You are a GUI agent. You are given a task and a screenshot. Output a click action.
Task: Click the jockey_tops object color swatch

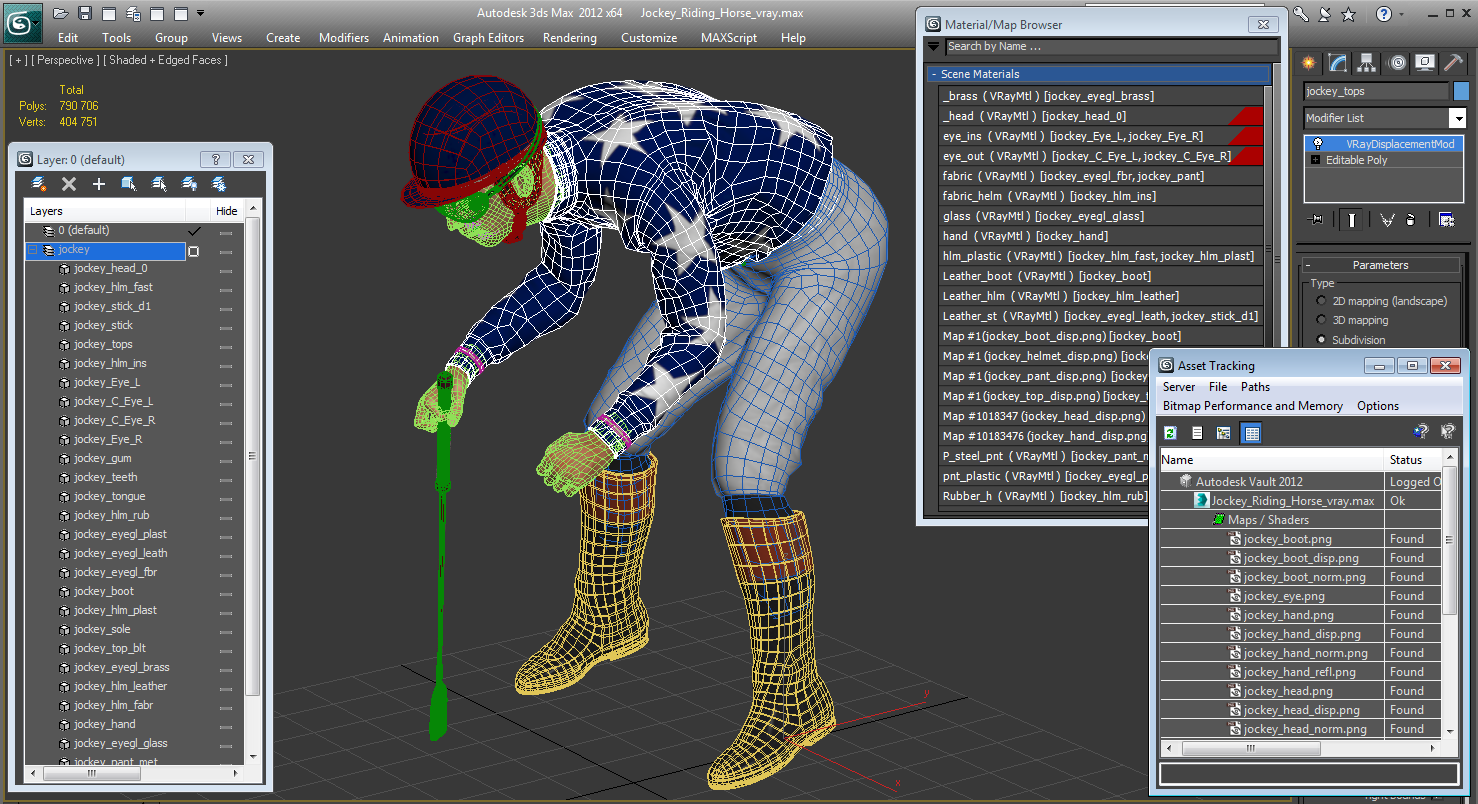click(1461, 91)
